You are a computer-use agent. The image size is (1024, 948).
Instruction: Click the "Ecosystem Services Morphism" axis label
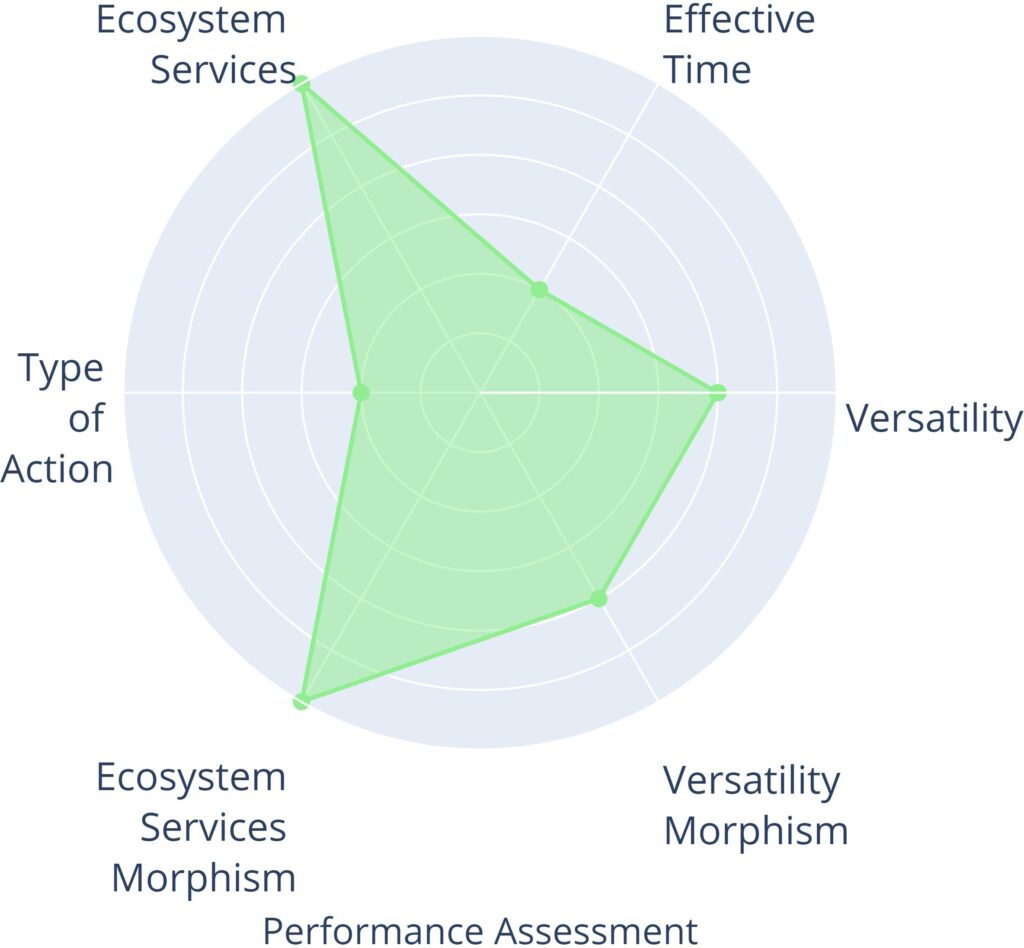(196, 828)
